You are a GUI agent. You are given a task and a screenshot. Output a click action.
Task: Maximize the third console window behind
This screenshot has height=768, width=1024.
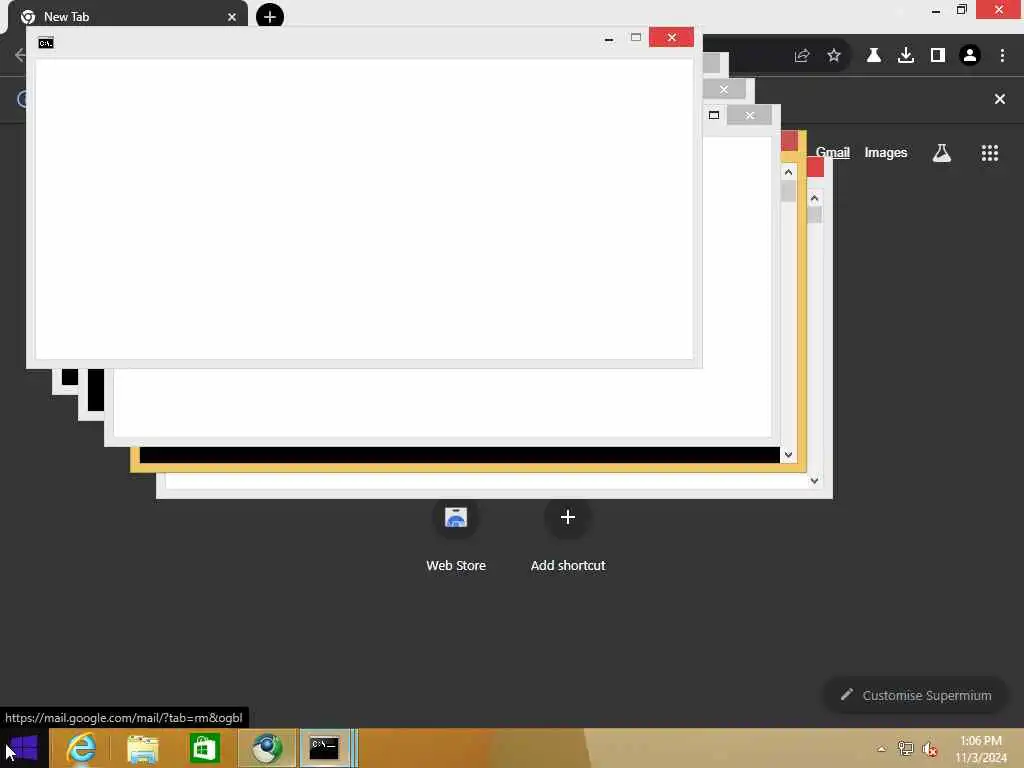pos(714,115)
